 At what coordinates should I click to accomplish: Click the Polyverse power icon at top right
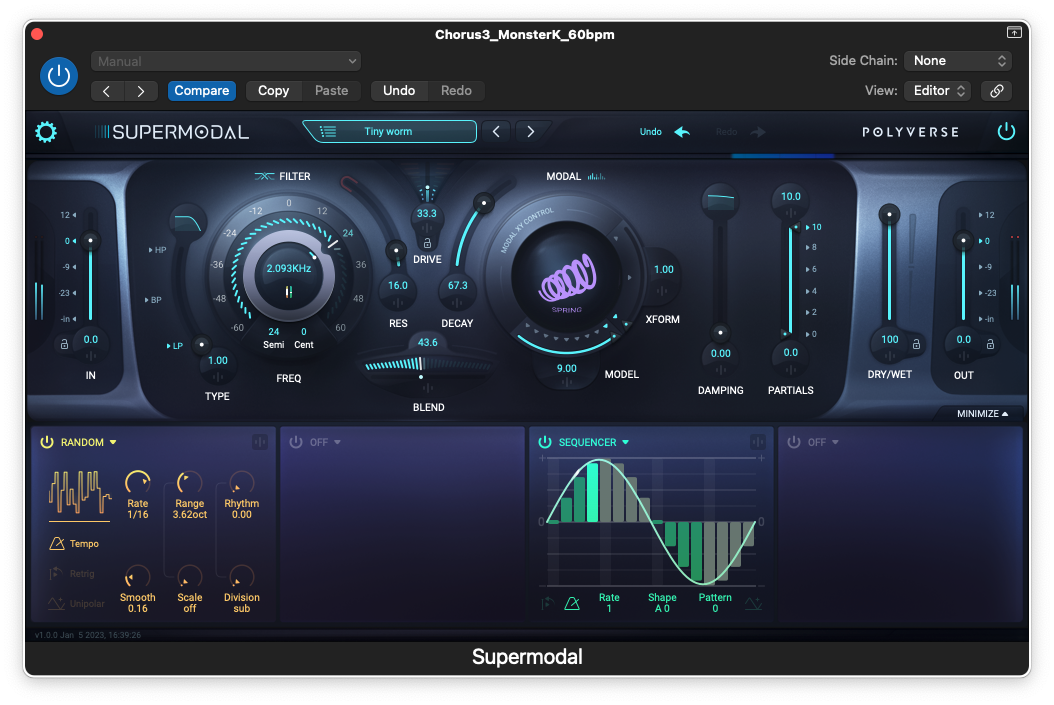(1006, 132)
